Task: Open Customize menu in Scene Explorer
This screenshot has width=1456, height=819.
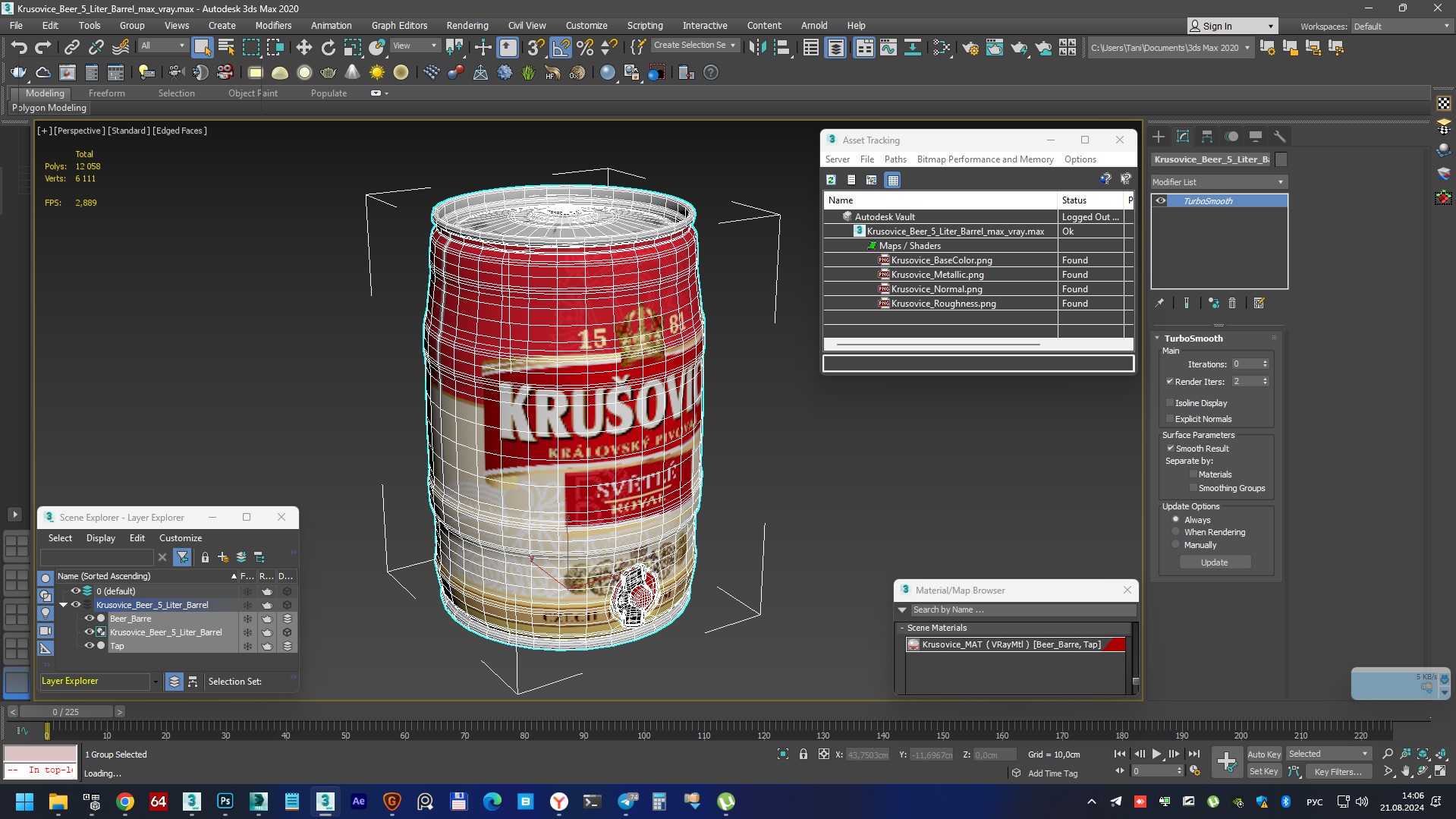Action: pos(181,538)
